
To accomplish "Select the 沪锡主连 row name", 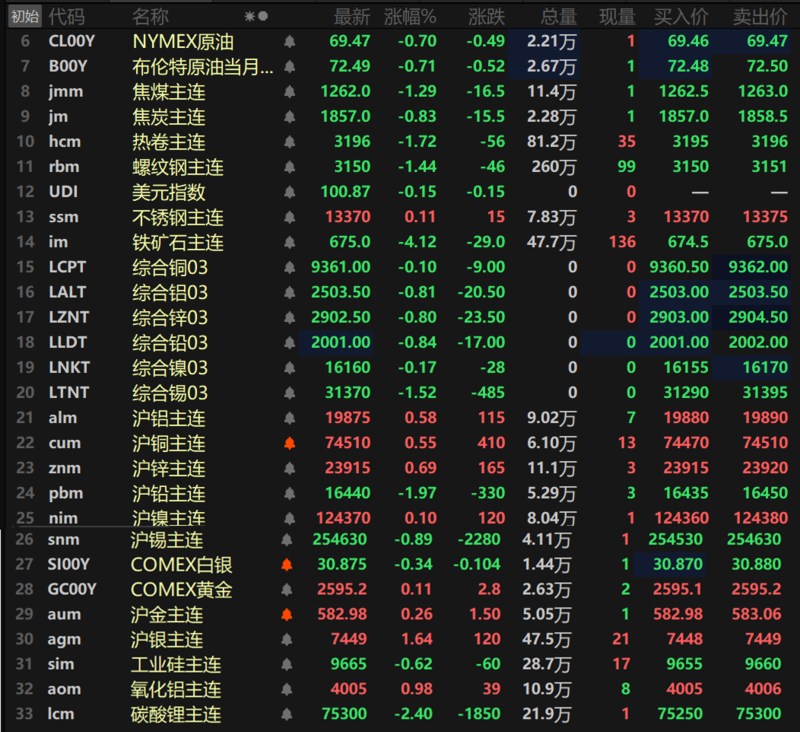I will 167,540.
